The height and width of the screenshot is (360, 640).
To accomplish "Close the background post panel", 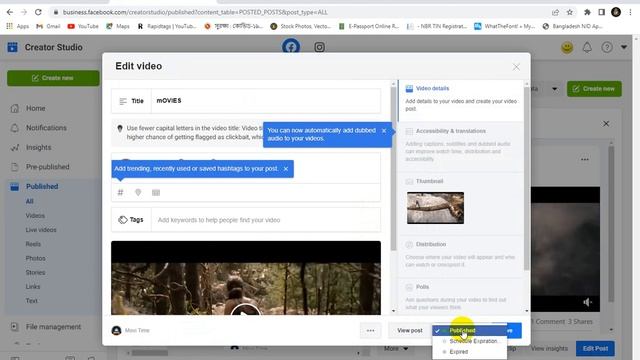I will tap(606, 124).
